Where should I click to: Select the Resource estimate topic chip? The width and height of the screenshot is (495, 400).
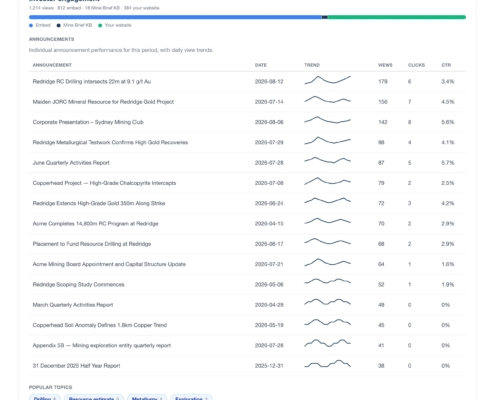[94, 398]
